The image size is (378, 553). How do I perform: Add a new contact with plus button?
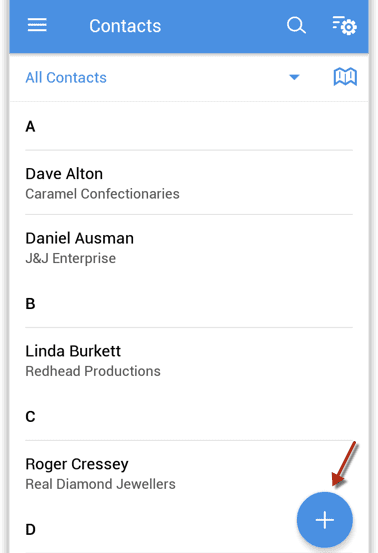click(x=324, y=520)
